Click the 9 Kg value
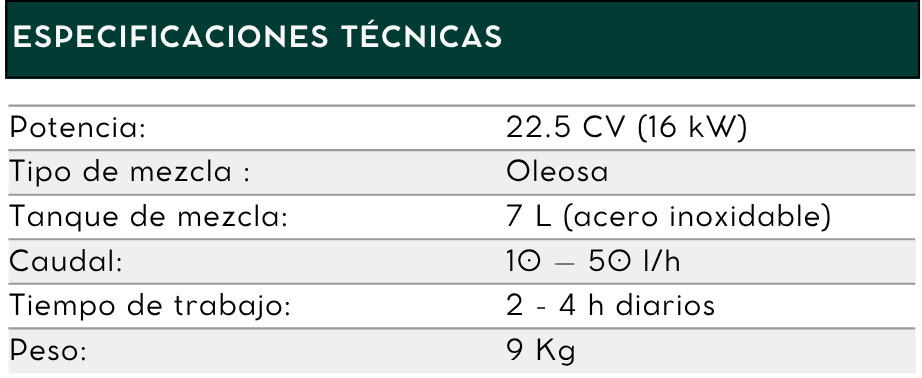Viewport: 922px width, 378px height. [x=540, y=351]
